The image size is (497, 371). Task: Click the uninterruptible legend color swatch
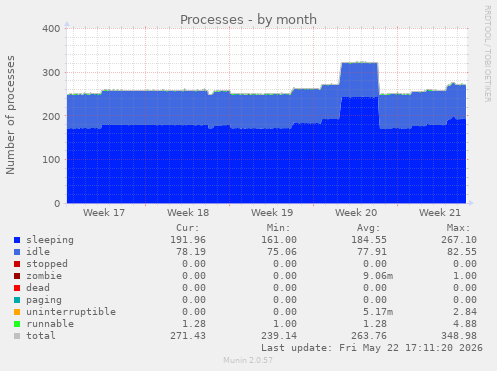(17, 312)
